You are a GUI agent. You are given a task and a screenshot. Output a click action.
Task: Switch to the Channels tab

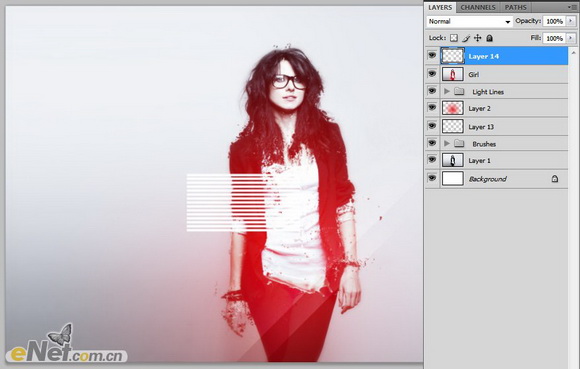point(478,7)
